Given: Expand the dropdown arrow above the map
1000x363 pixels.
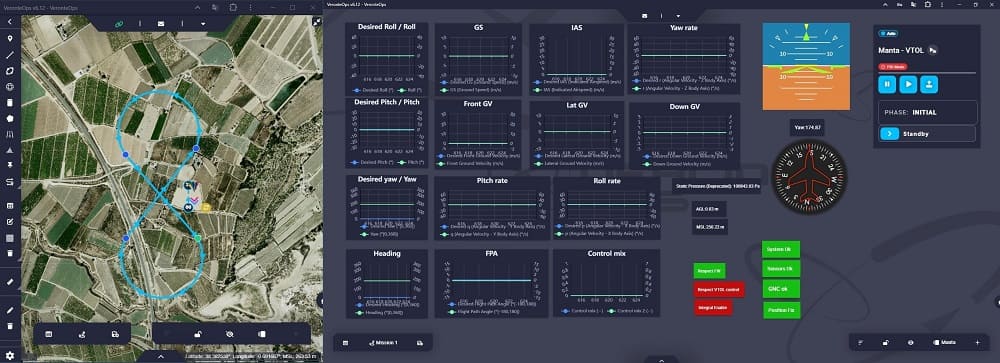Looking at the screenshot, I should pyautogui.click(x=203, y=24).
